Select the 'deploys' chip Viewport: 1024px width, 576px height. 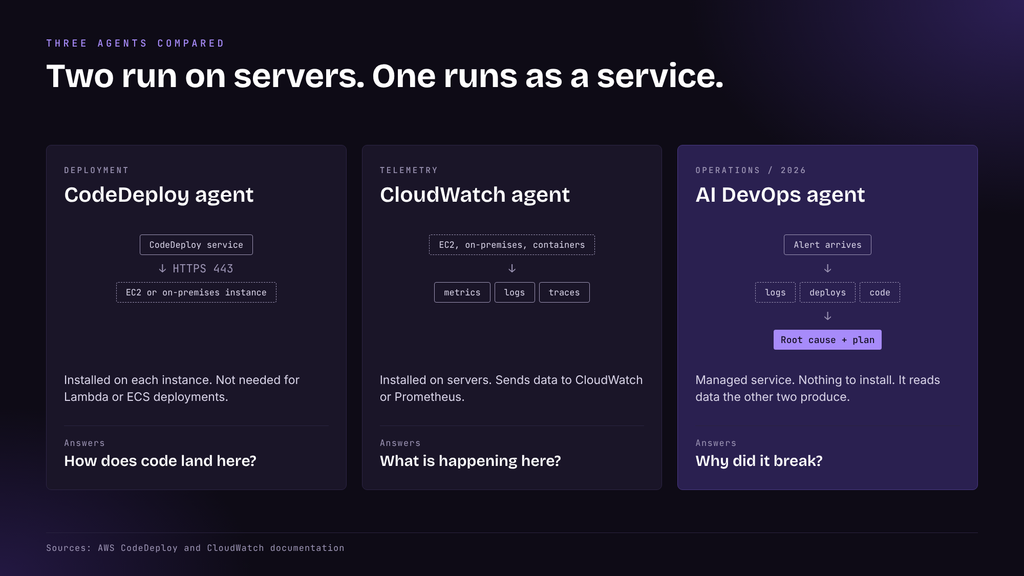click(827, 293)
